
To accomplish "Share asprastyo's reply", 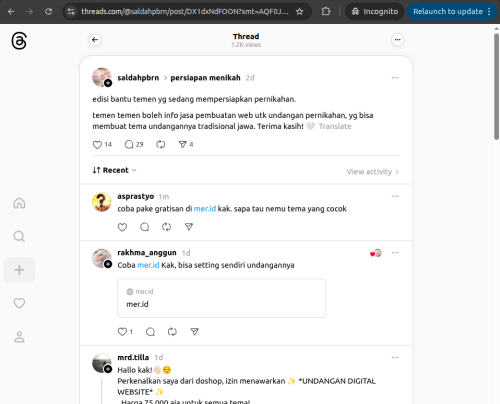I will (x=189, y=227).
